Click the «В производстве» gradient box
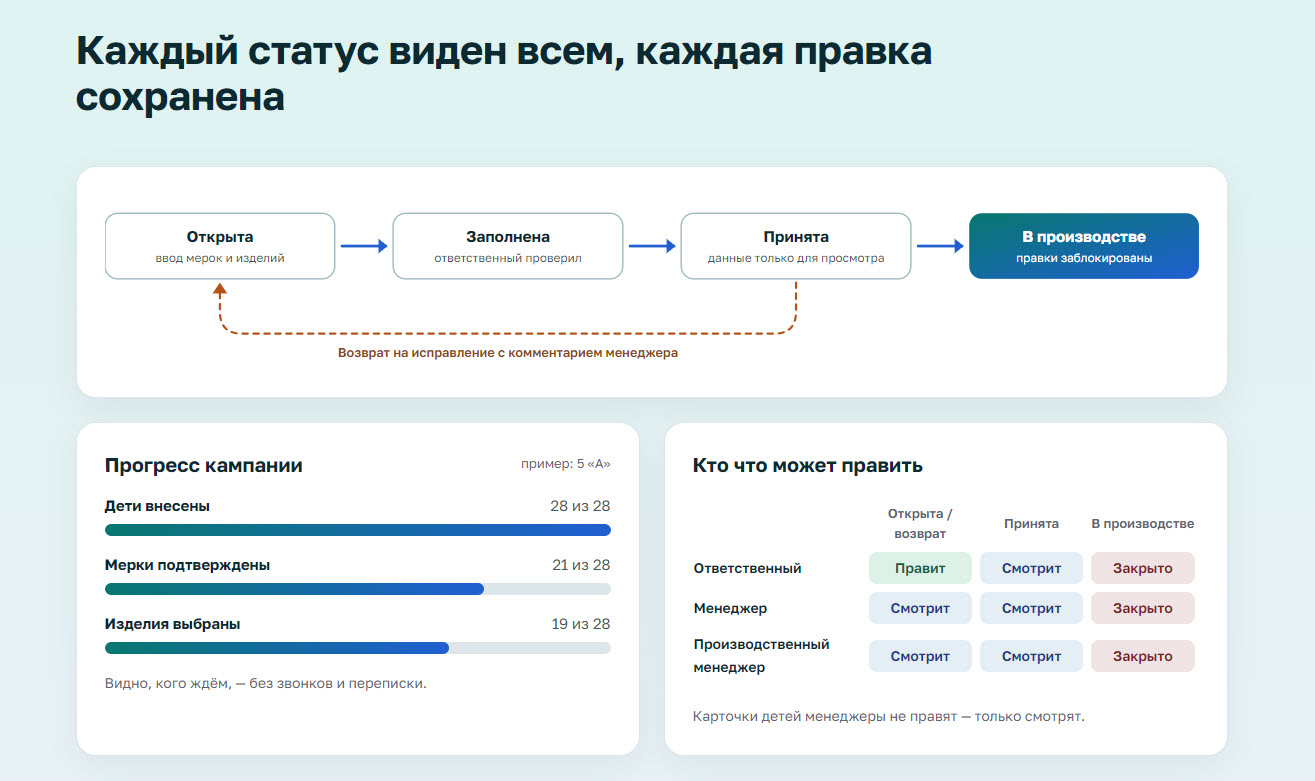The image size is (1315, 781). [1084, 246]
